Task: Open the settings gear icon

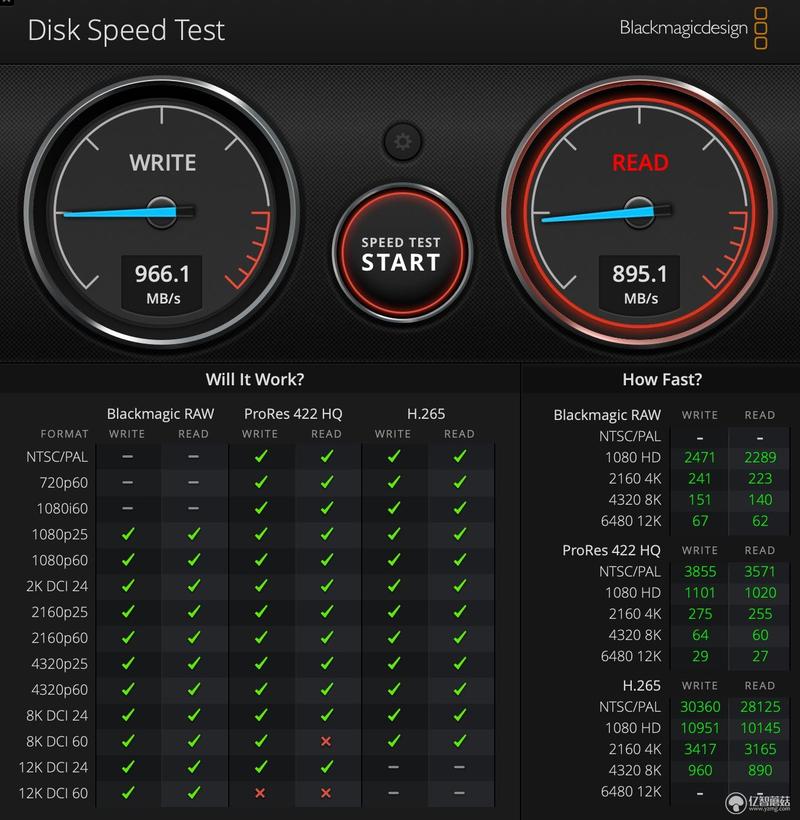Action: [402, 141]
